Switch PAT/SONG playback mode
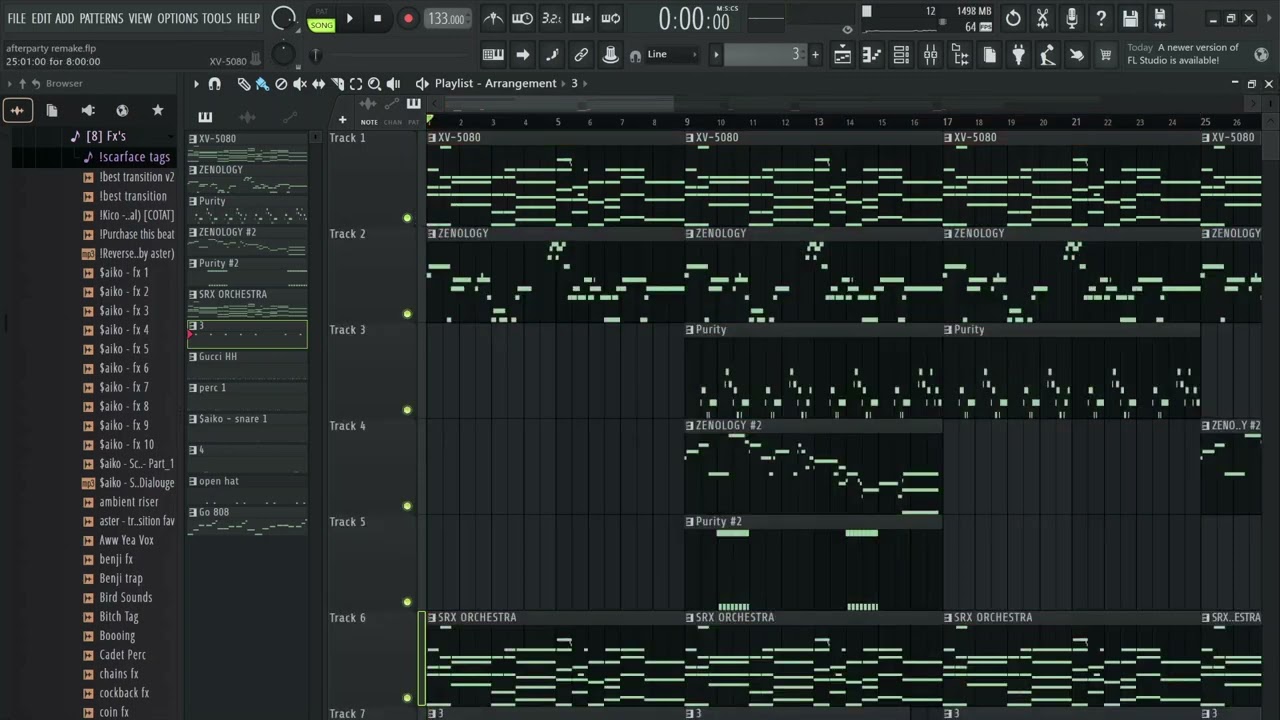Image resolution: width=1280 pixels, height=720 pixels. [321, 19]
